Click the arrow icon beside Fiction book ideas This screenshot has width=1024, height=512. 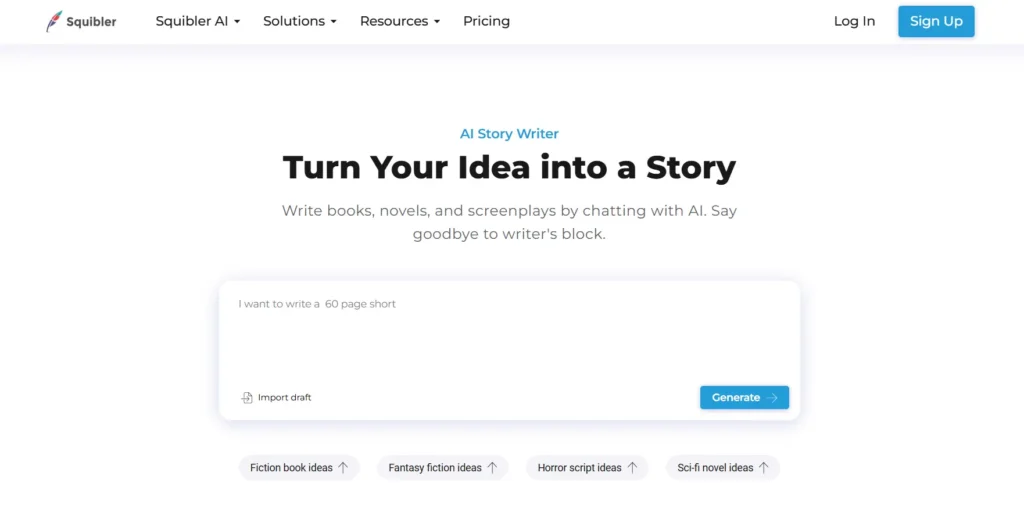343,467
